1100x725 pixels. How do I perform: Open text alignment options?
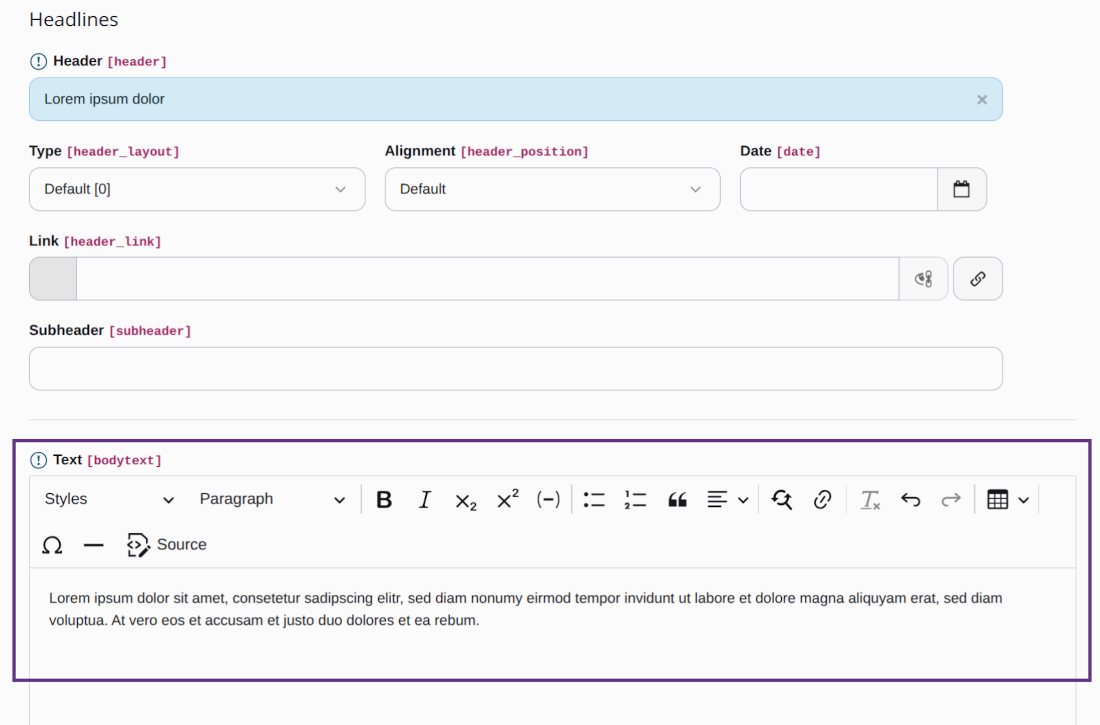727,500
